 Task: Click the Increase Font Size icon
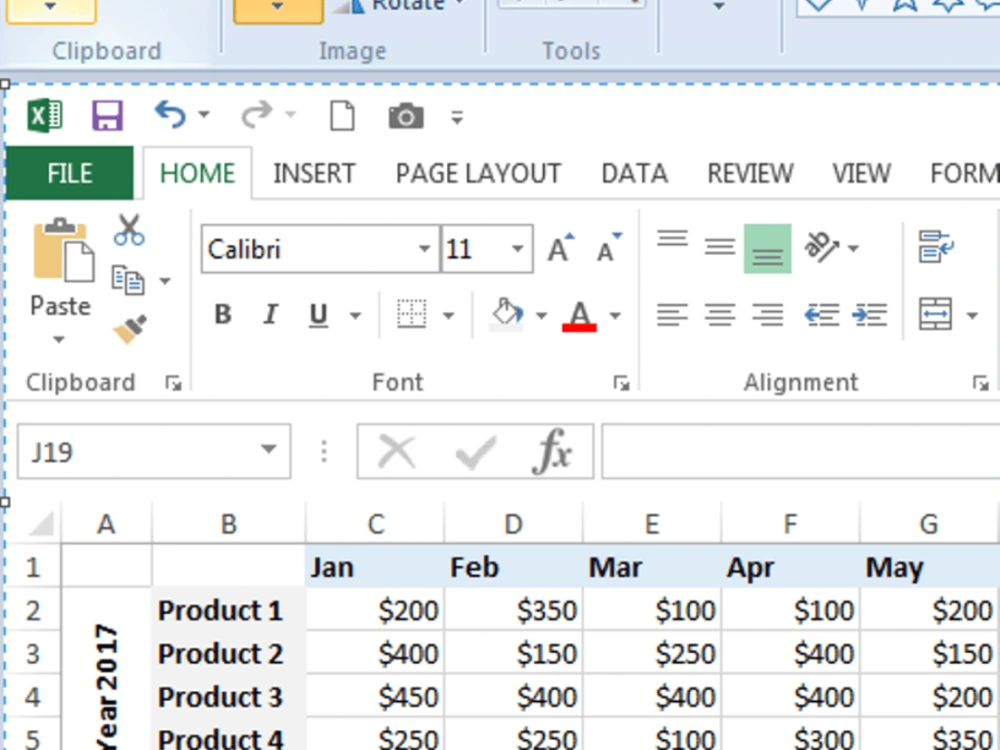tap(557, 248)
